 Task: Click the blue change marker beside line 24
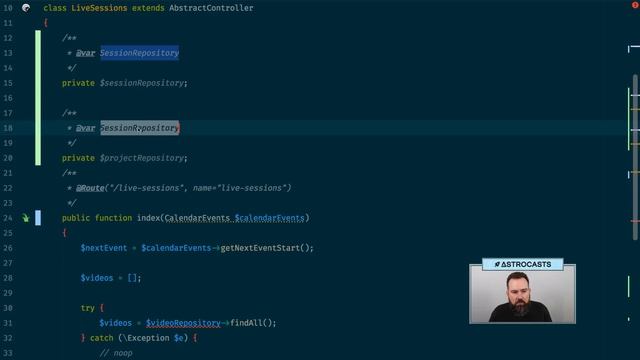[38, 218]
